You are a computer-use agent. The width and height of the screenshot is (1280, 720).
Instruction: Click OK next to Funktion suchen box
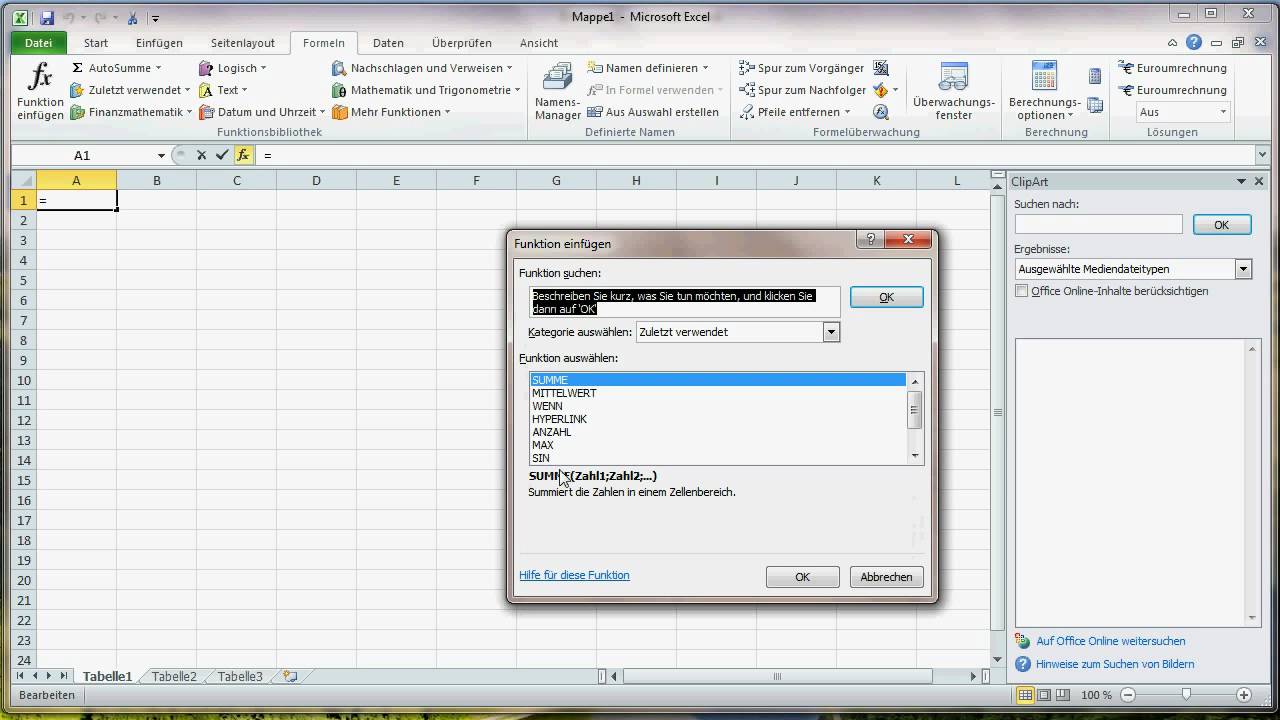pos(886,297)
